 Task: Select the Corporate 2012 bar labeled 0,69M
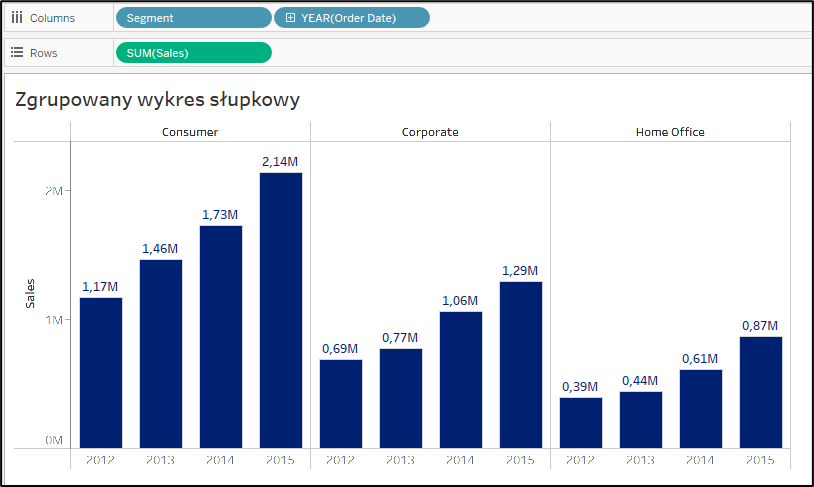coord(341,404)
